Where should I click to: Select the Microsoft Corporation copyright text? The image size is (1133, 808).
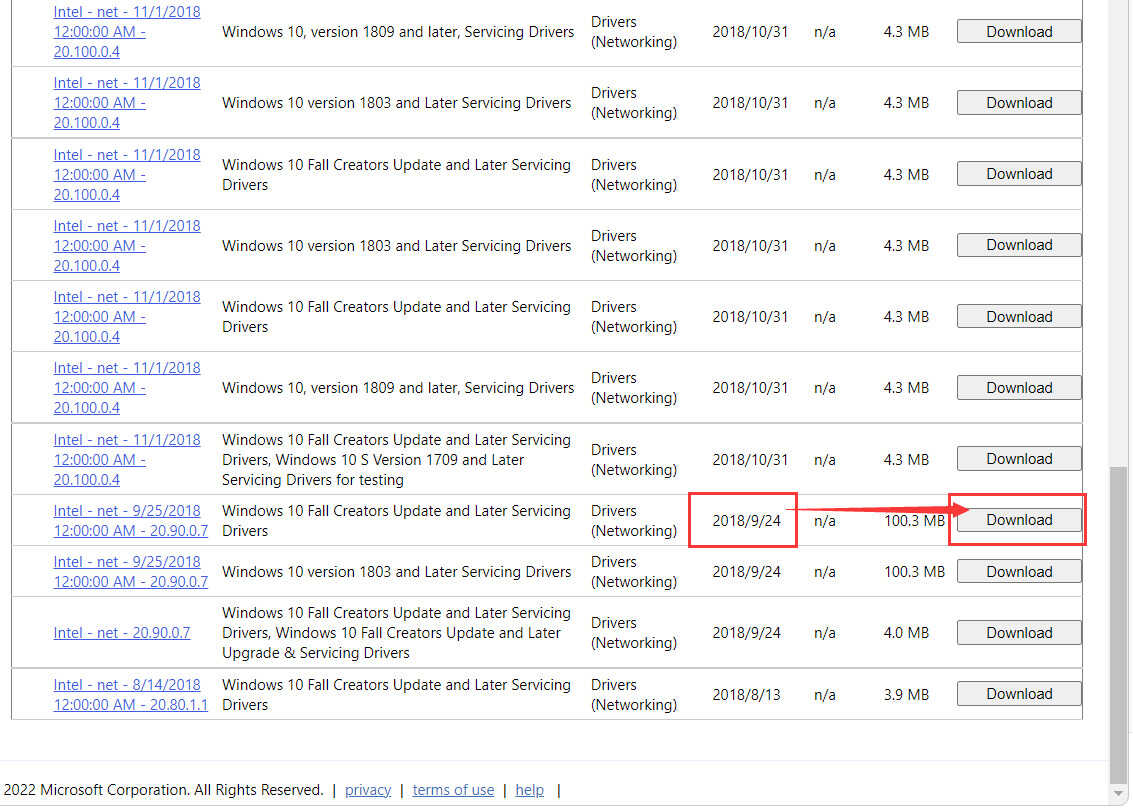pyautogui.click(x=163, y=790)
